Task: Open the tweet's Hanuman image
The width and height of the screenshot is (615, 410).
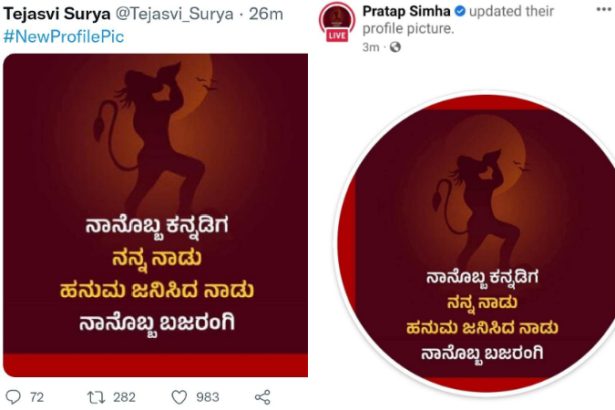Action: [156, 215]
